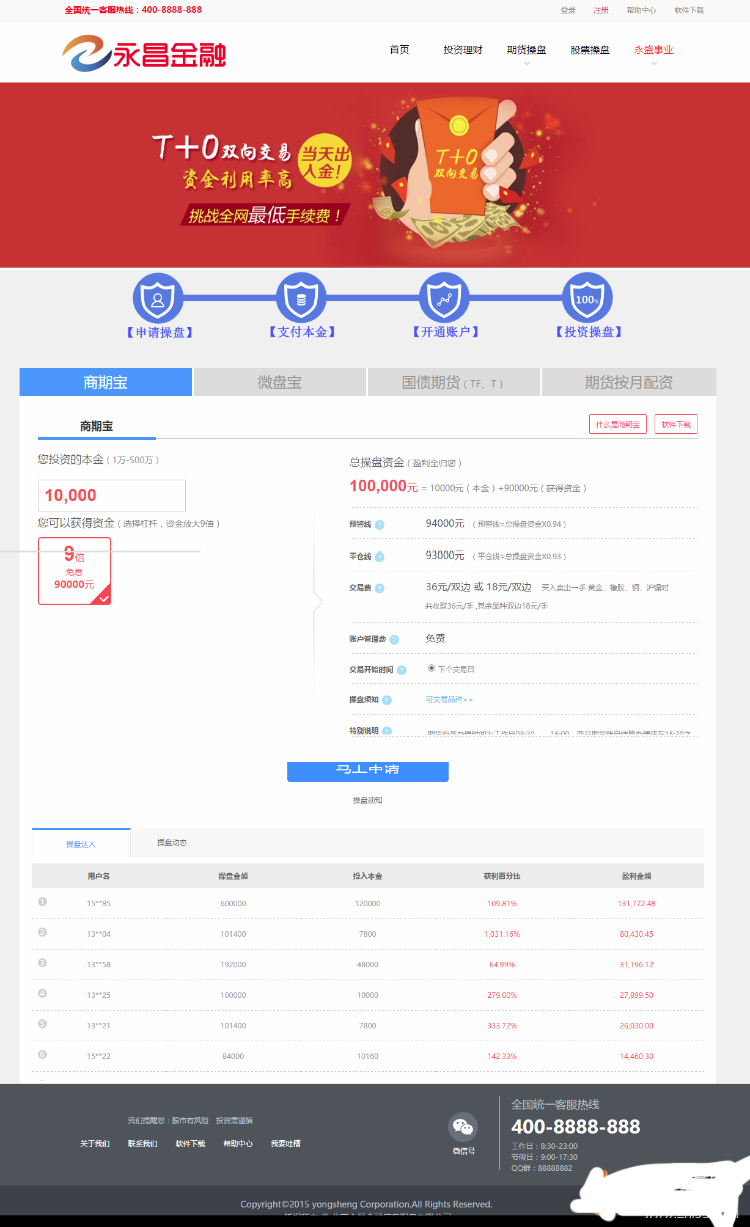Click the 投资操盘 100% shield icon
The height and width of the screenshot is (1227, 750).
coord(587,297)
